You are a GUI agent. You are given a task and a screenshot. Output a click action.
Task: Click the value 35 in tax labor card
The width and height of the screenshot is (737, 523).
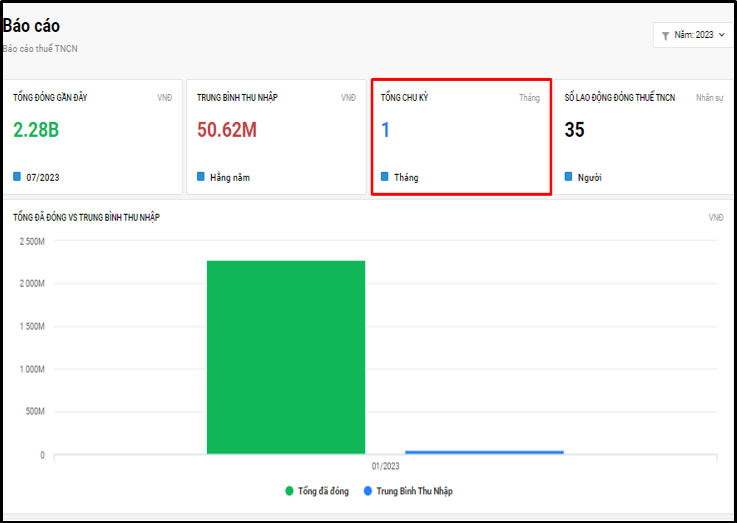pyautogui.click(x=574, y=130)
